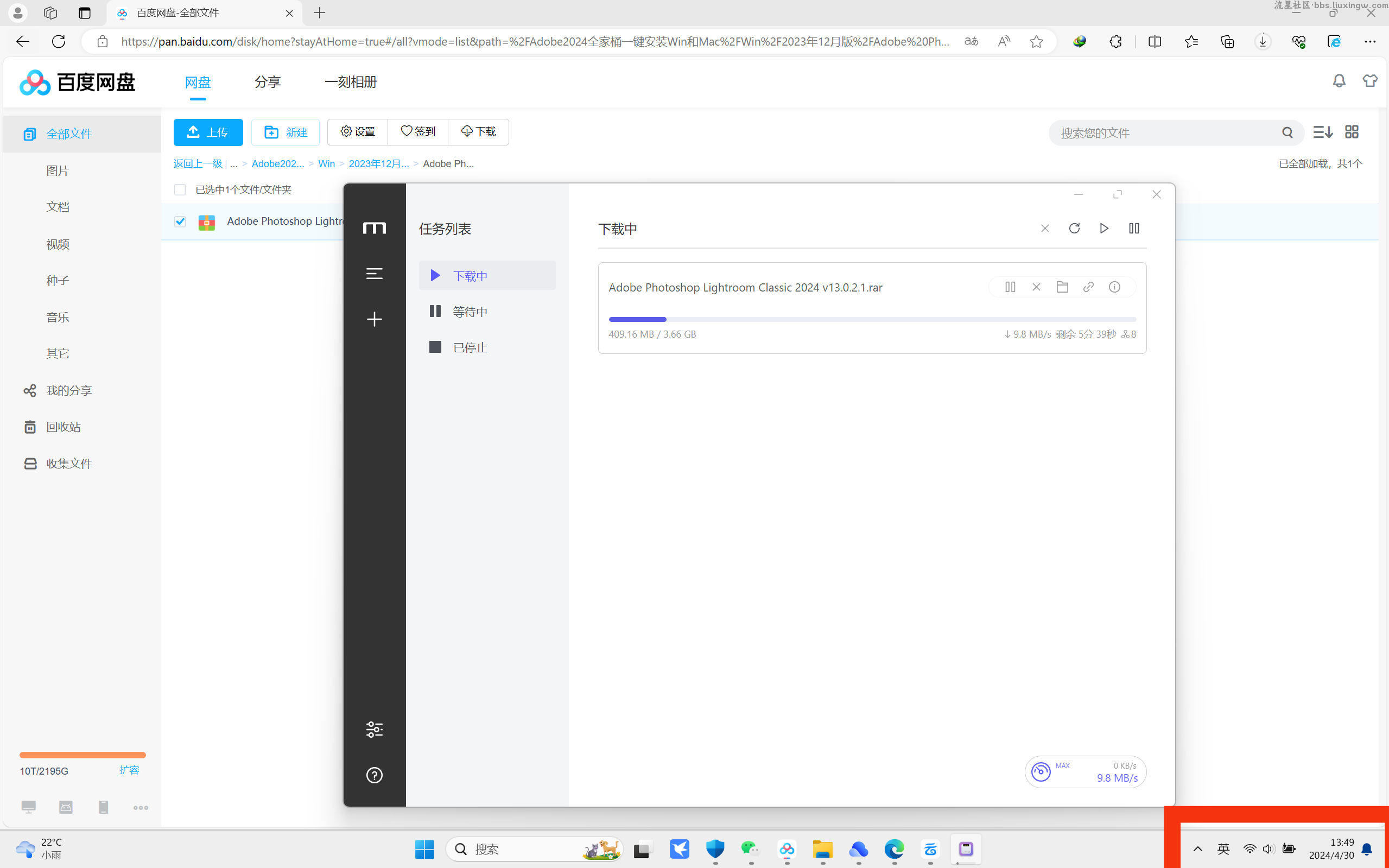1389x868 pixels.
Task: Select the 下载中 task category
Action: coord(487,276)
